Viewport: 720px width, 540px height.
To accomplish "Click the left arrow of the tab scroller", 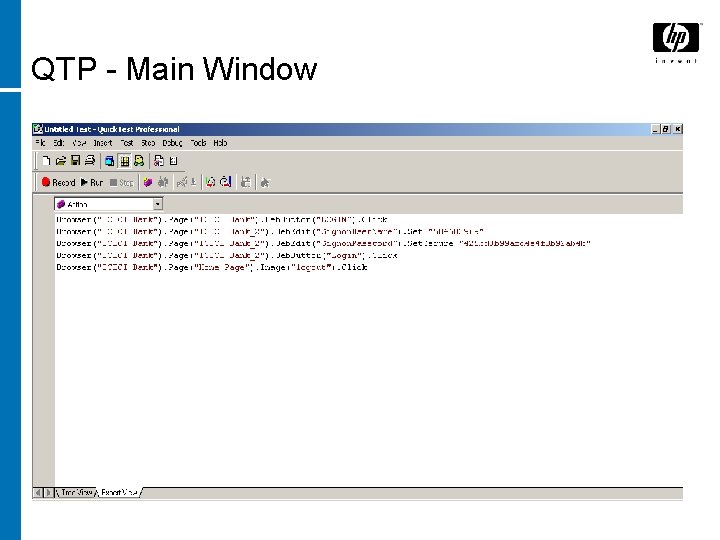I will point(38,493).
